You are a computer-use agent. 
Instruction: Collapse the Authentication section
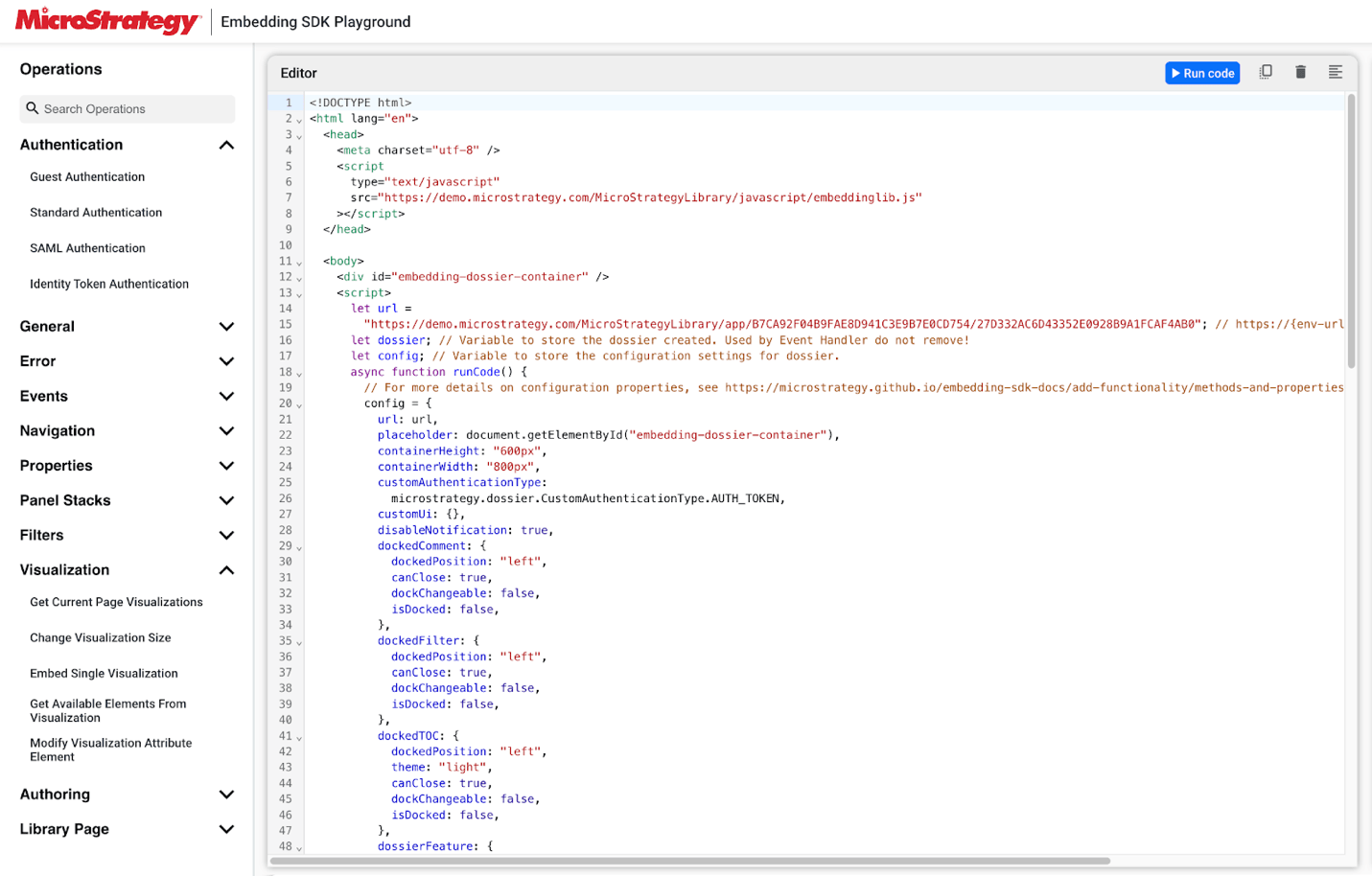[226, 145]
